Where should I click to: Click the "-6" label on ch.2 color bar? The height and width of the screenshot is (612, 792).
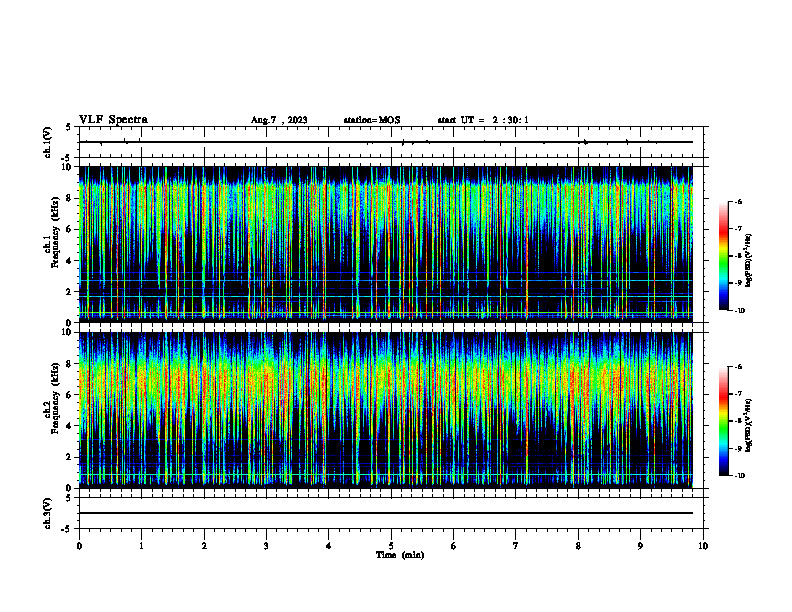click(x=738, y=367)
